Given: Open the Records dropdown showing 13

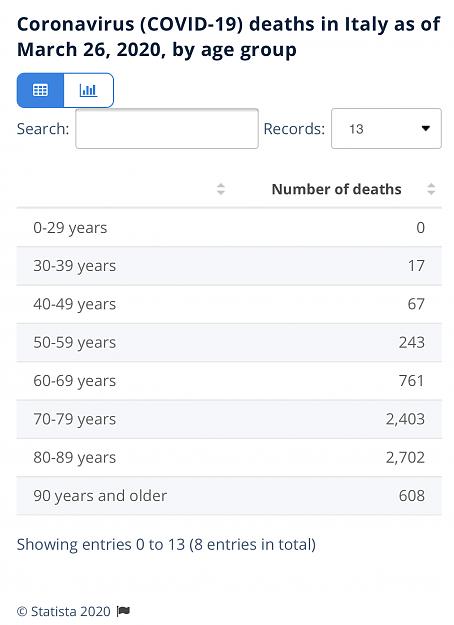Looking at the screenshot, I should (386, 129).
